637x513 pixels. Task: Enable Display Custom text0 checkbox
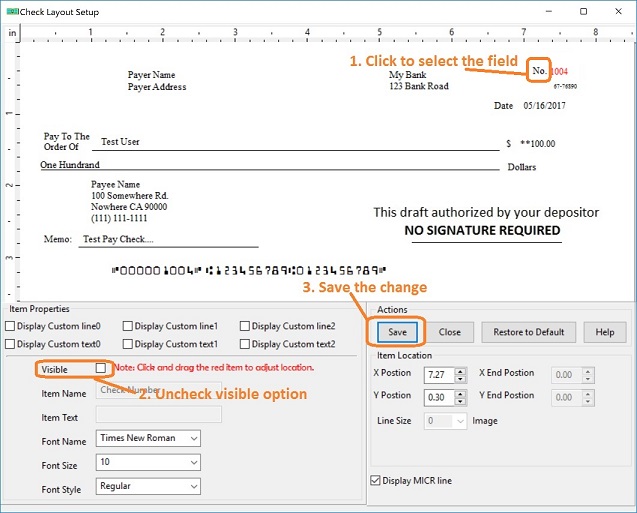[10, 344]
